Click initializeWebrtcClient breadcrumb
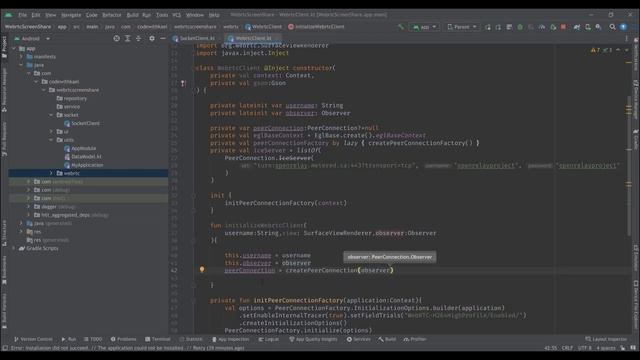 (316, 27)
